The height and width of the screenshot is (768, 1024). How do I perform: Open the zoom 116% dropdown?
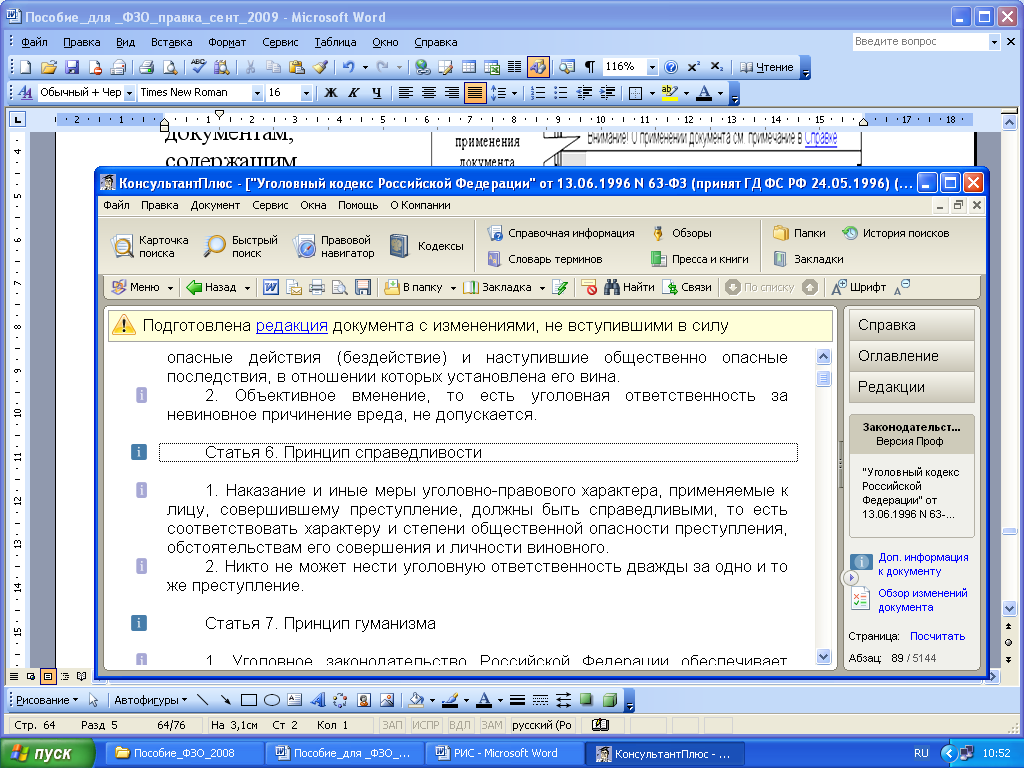coord(652,67)
